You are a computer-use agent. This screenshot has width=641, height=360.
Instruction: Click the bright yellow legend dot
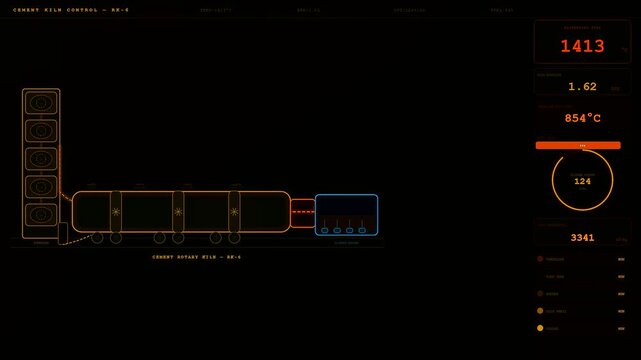[540, 328]
